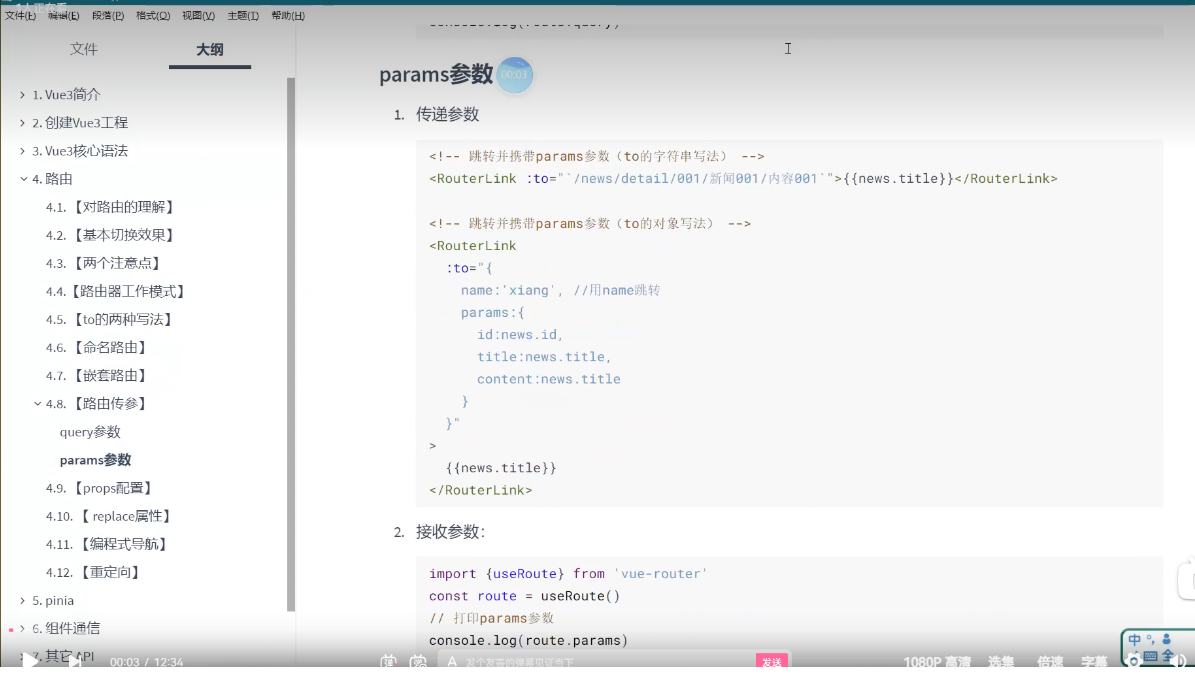
Task: Open the 视图(V) menu
Action: click(198, 15)
